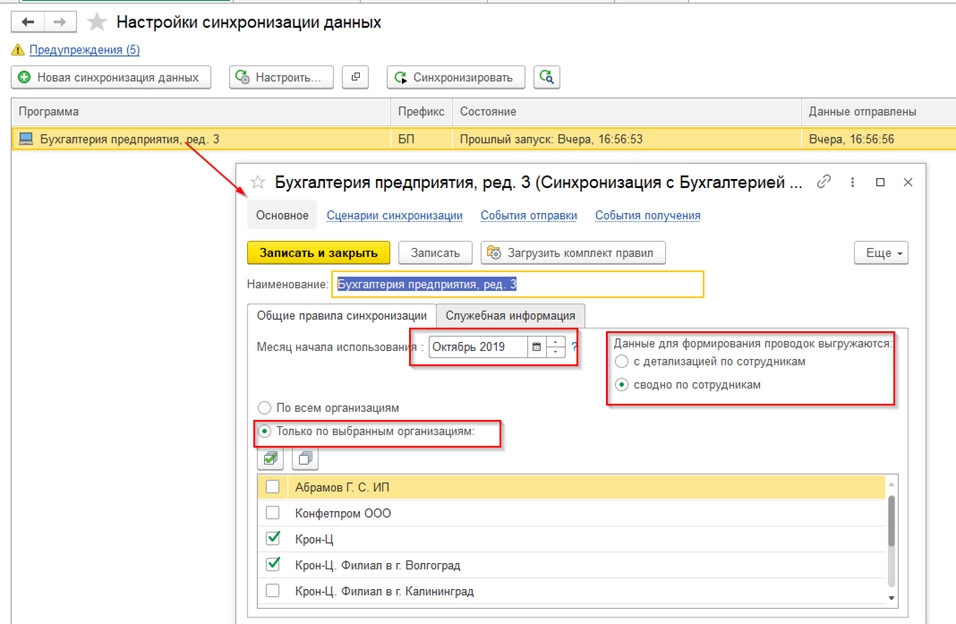This screenshot has width=956, height=624.
Task: Open the Сценарии синхронизации section
Action: (x=394, y=215)
